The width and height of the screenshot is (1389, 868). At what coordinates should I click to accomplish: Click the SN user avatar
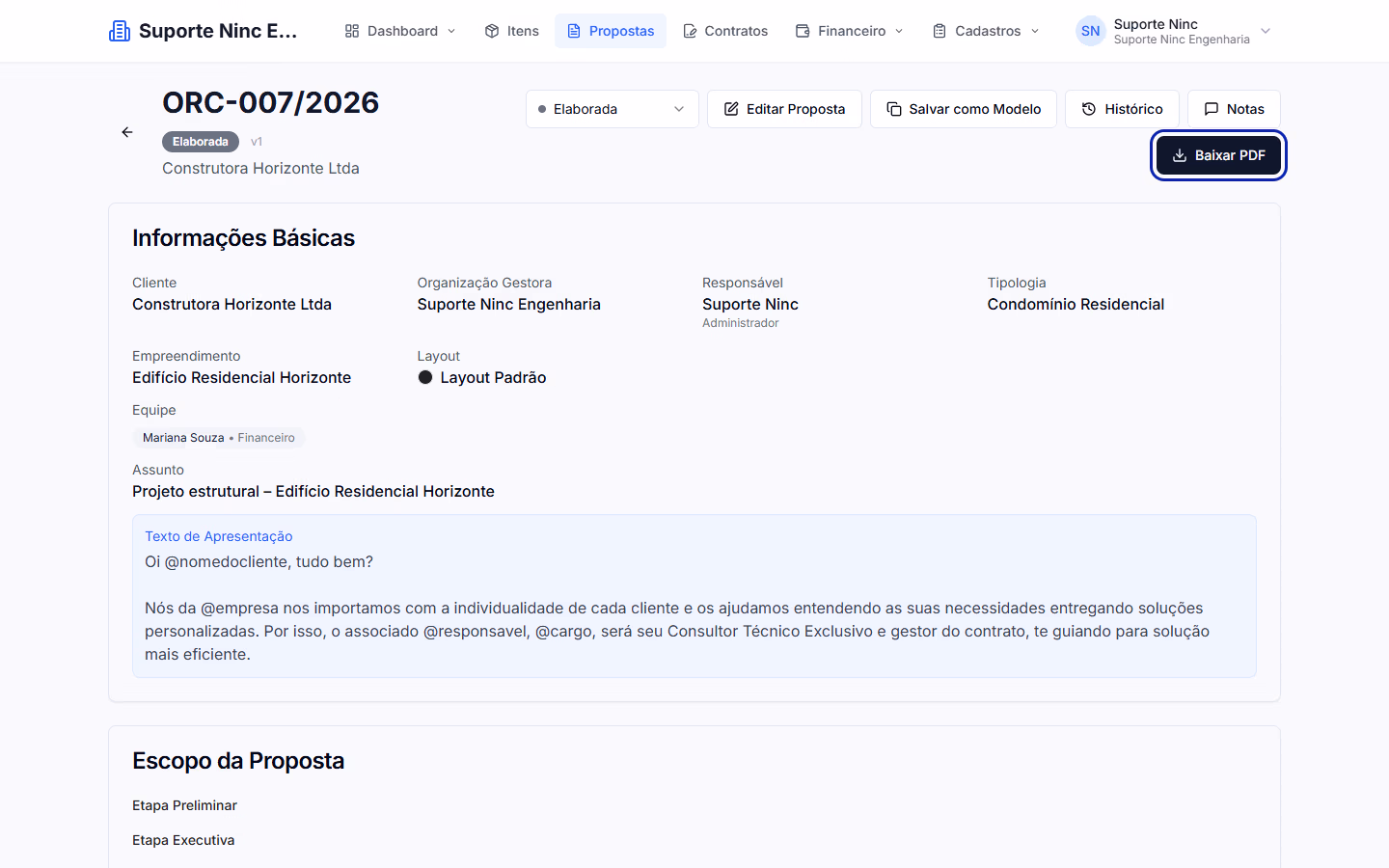click(1090, 31)
